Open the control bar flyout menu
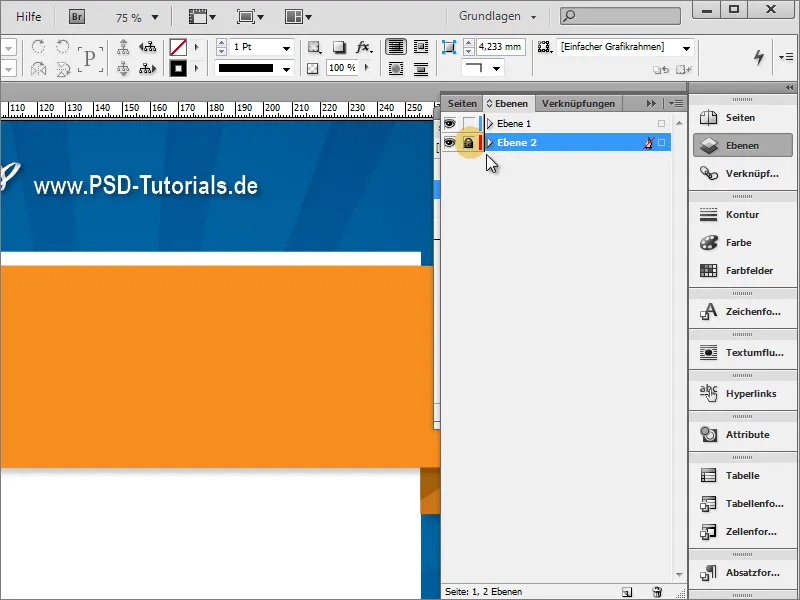800x600 pixels. pyautogui.click(x=786, y=57)
